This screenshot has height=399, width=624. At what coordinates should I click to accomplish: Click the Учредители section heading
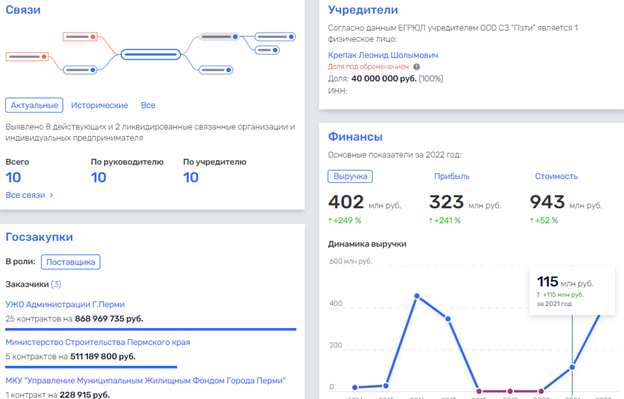tap(363, 10)
